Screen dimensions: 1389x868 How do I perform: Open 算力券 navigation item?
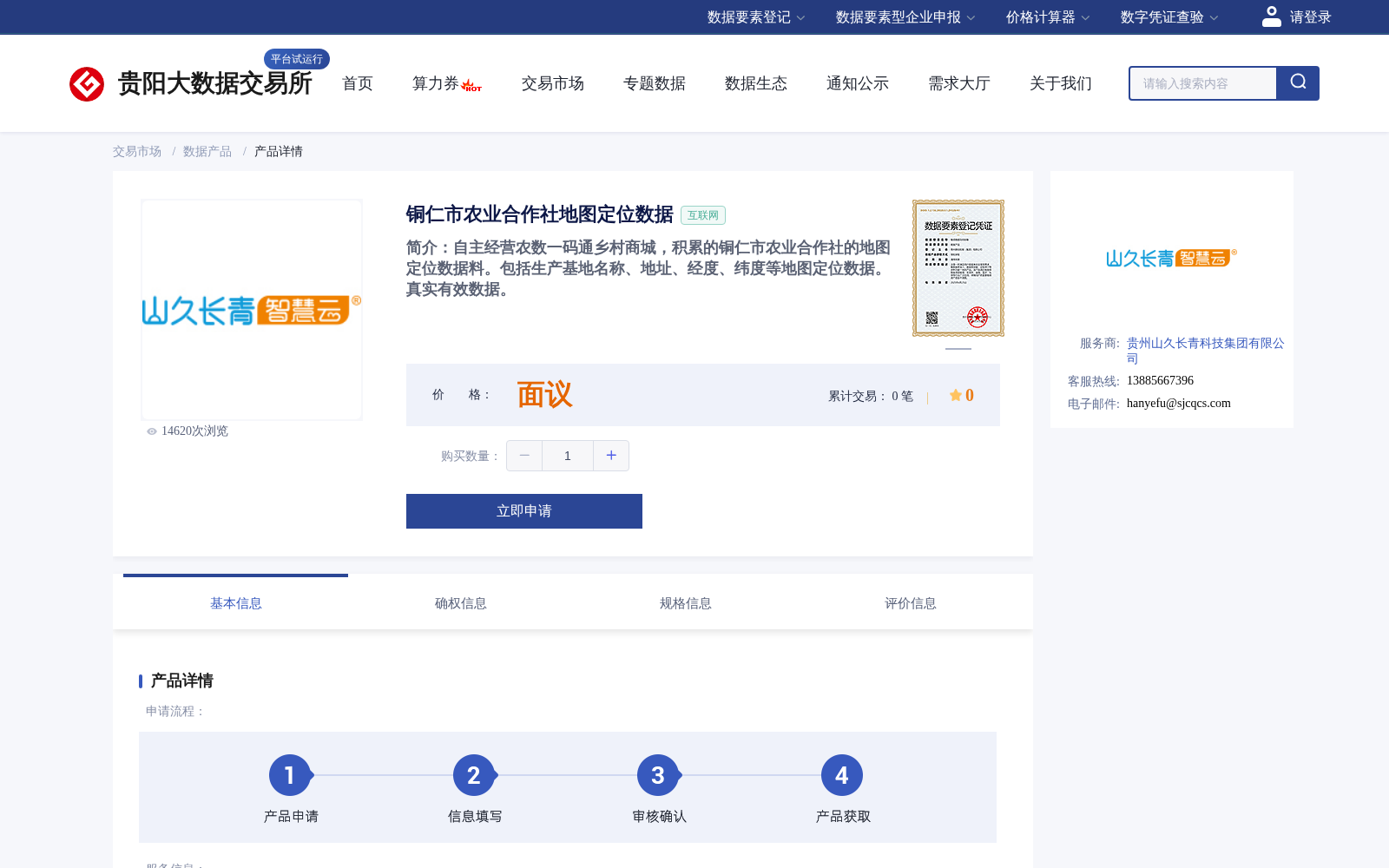tap(436, 83)
